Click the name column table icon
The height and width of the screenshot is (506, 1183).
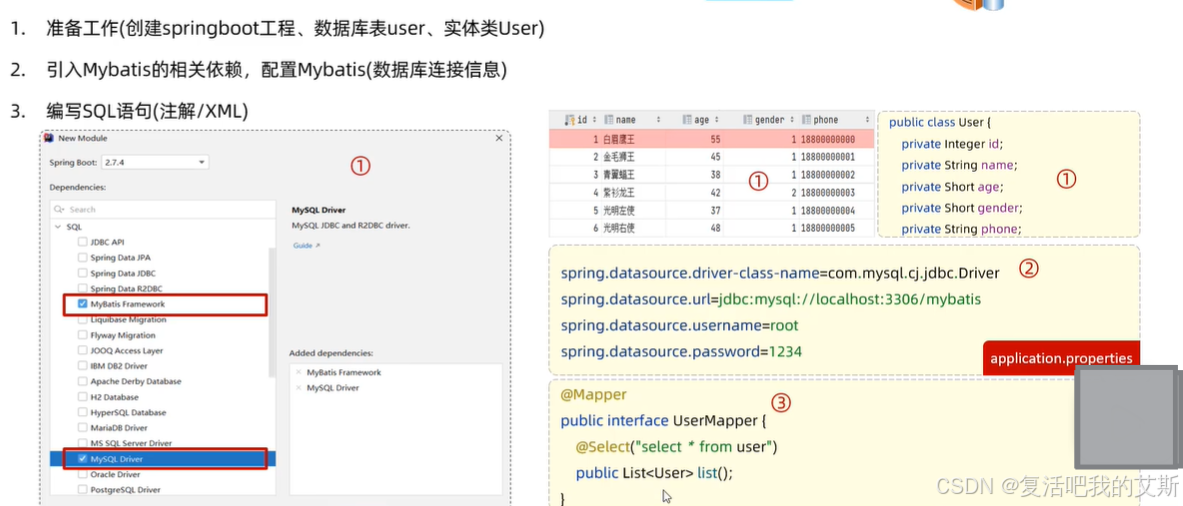[609, 120]
